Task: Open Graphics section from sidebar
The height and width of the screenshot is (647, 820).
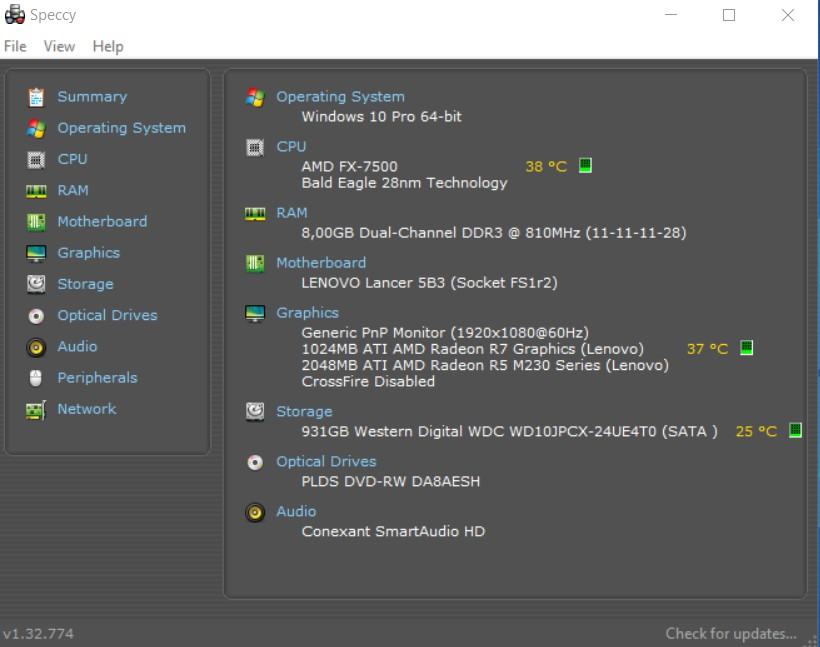Action: click(x=88, y=253)
